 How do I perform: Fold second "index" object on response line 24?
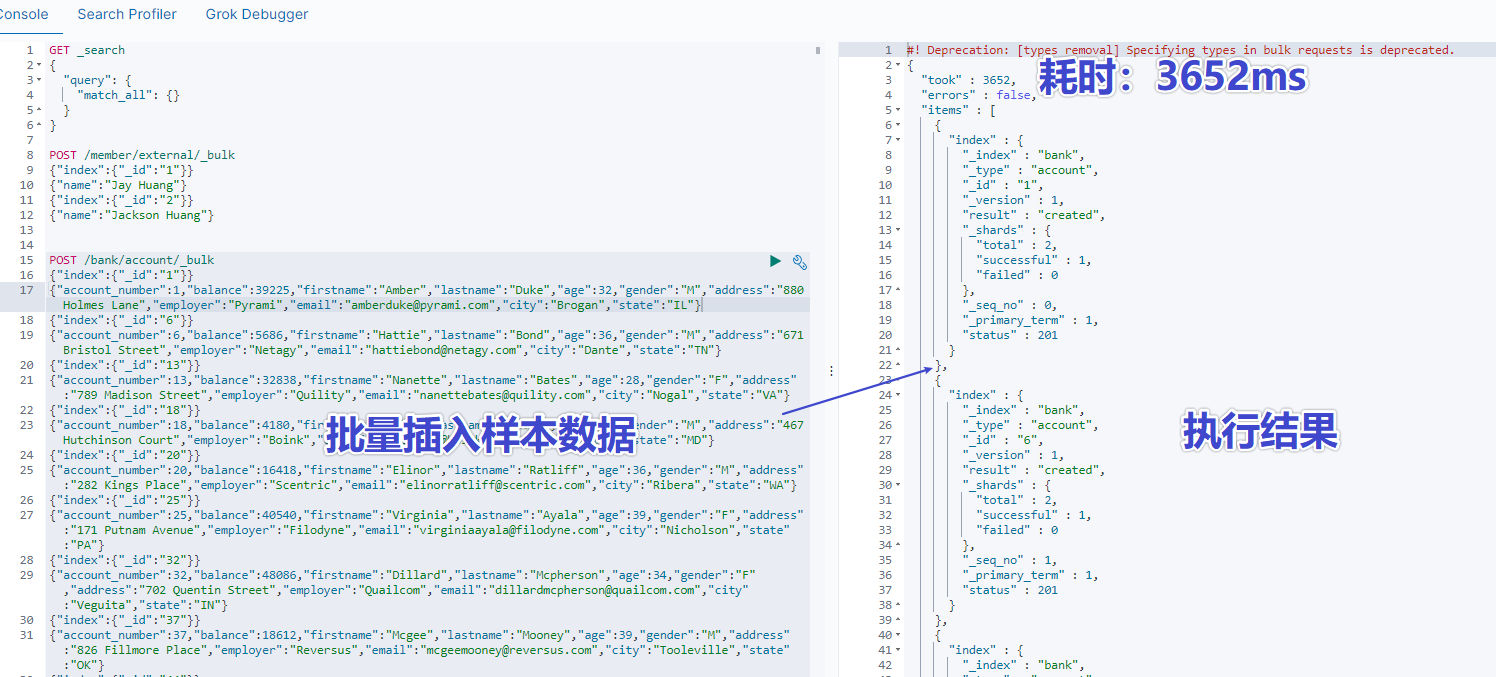(x=897, y=395)
